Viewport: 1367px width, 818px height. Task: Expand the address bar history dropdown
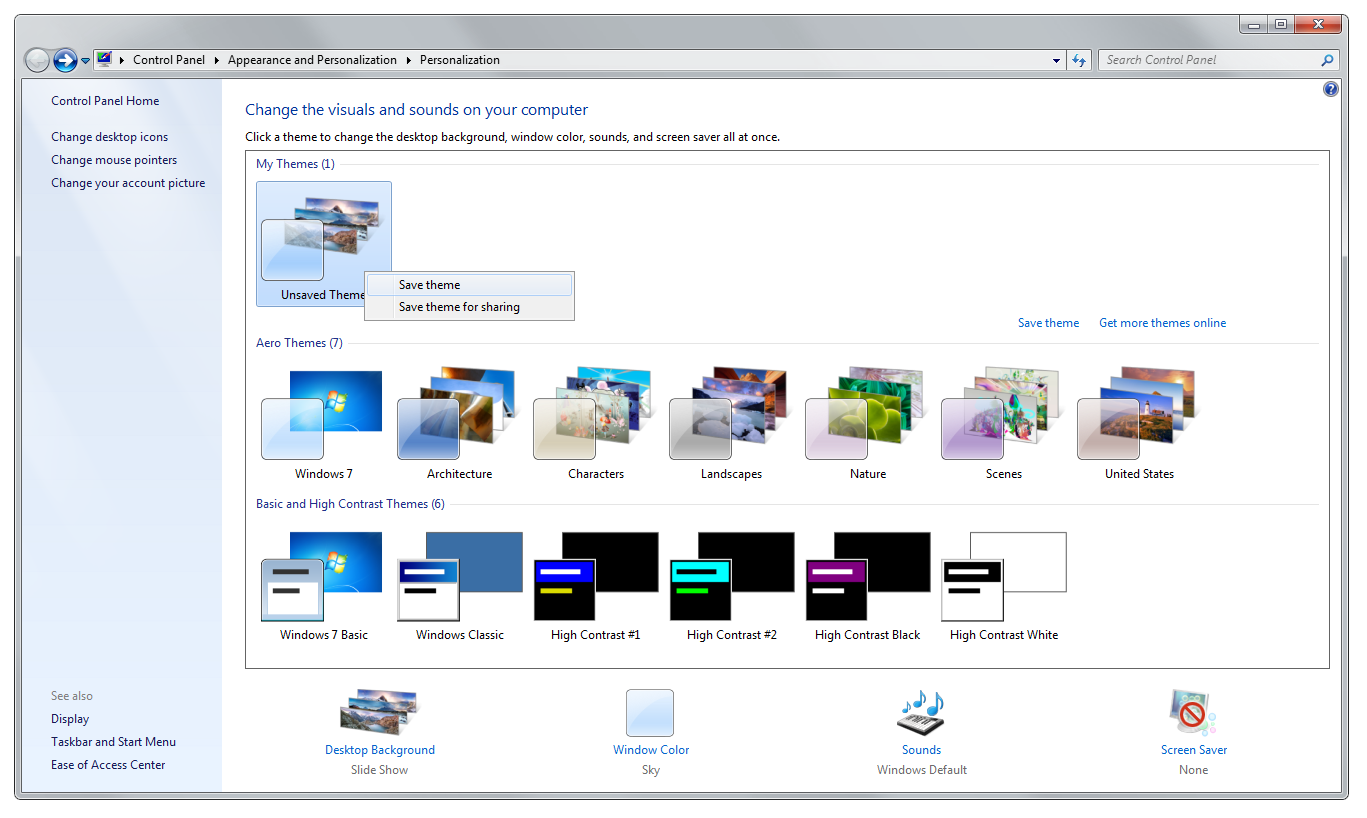coord(1057,60)
